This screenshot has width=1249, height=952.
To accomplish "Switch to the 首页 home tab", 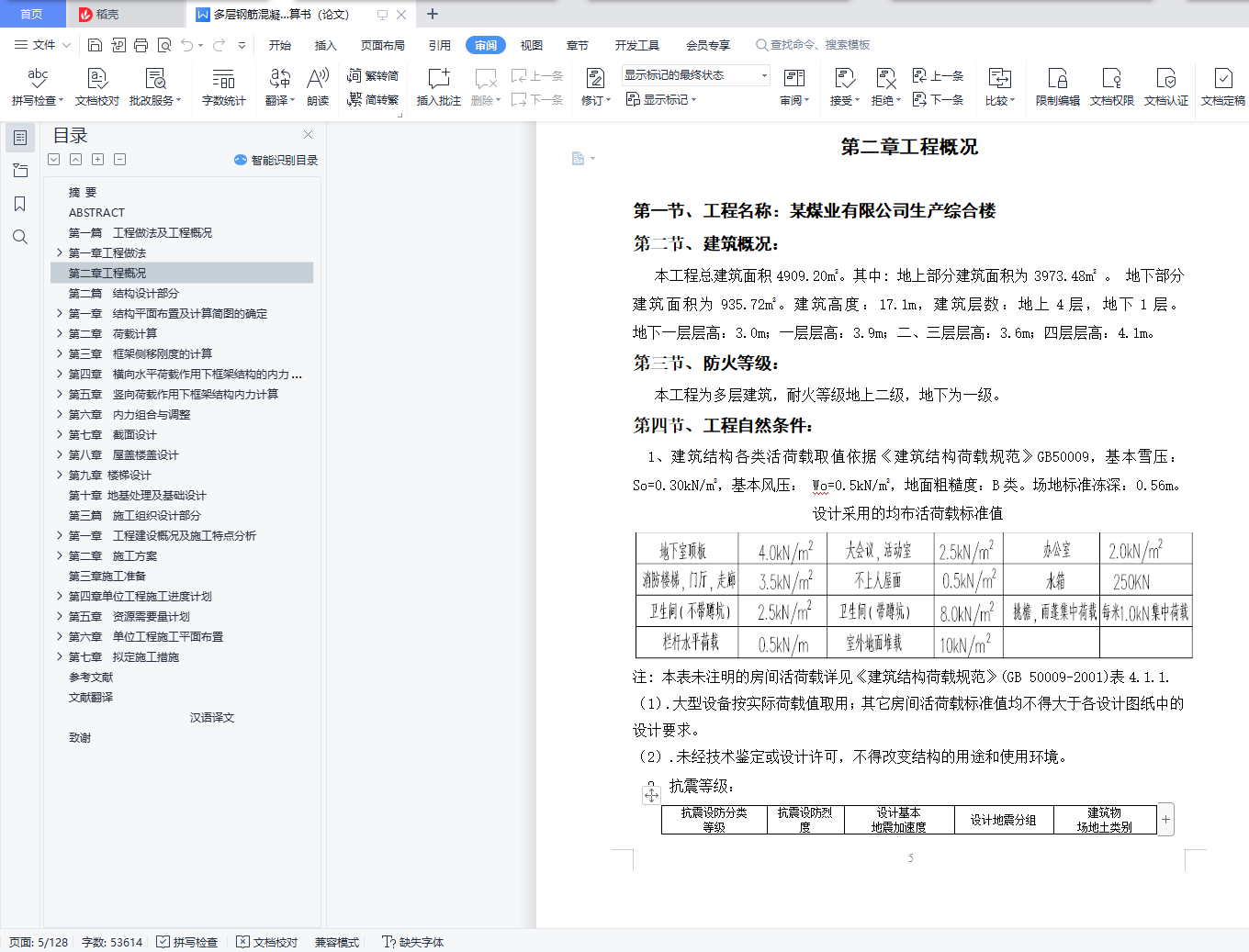I will coord(32,14).
